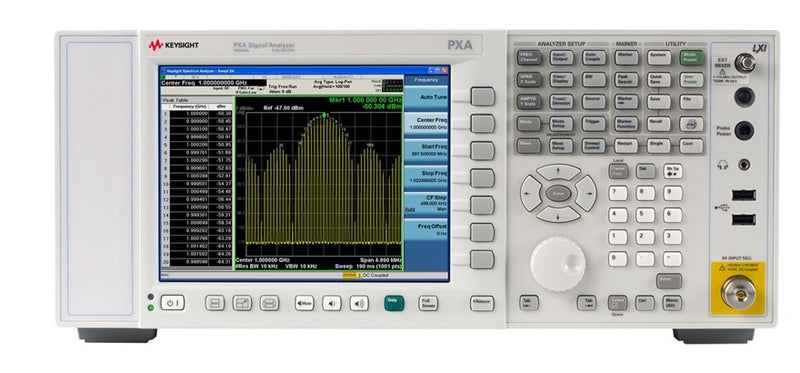Tap the System key

(659, 58)
